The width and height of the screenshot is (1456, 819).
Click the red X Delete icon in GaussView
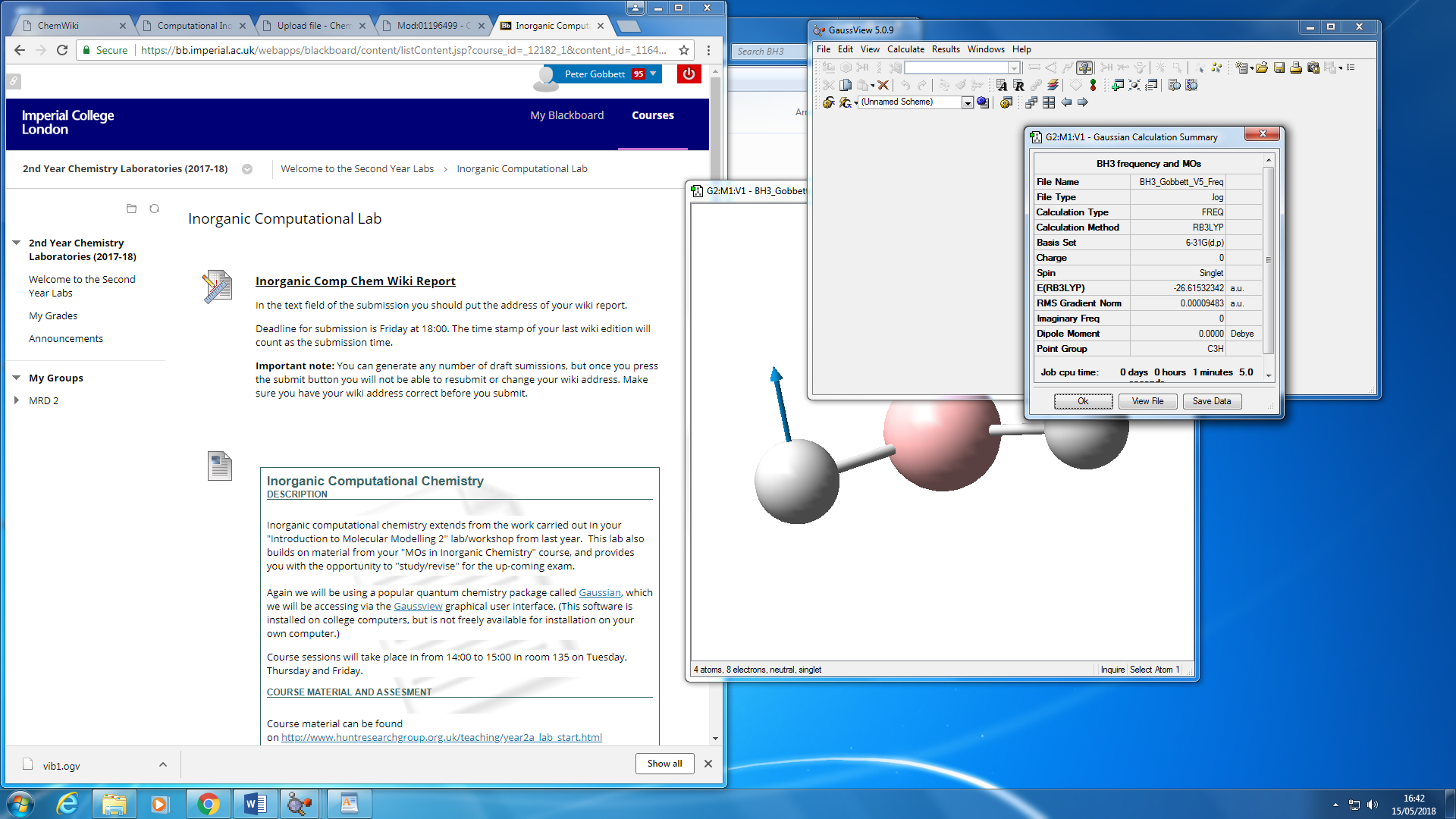pyautogui.click(x=883, y=85)
